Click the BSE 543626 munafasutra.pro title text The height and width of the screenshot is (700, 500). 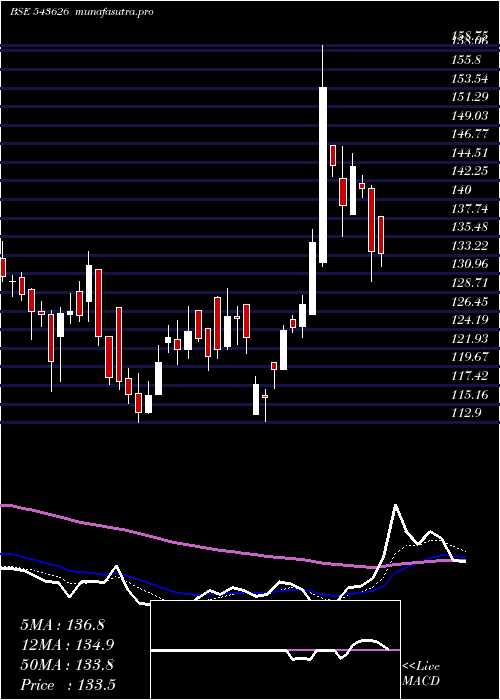82,12
